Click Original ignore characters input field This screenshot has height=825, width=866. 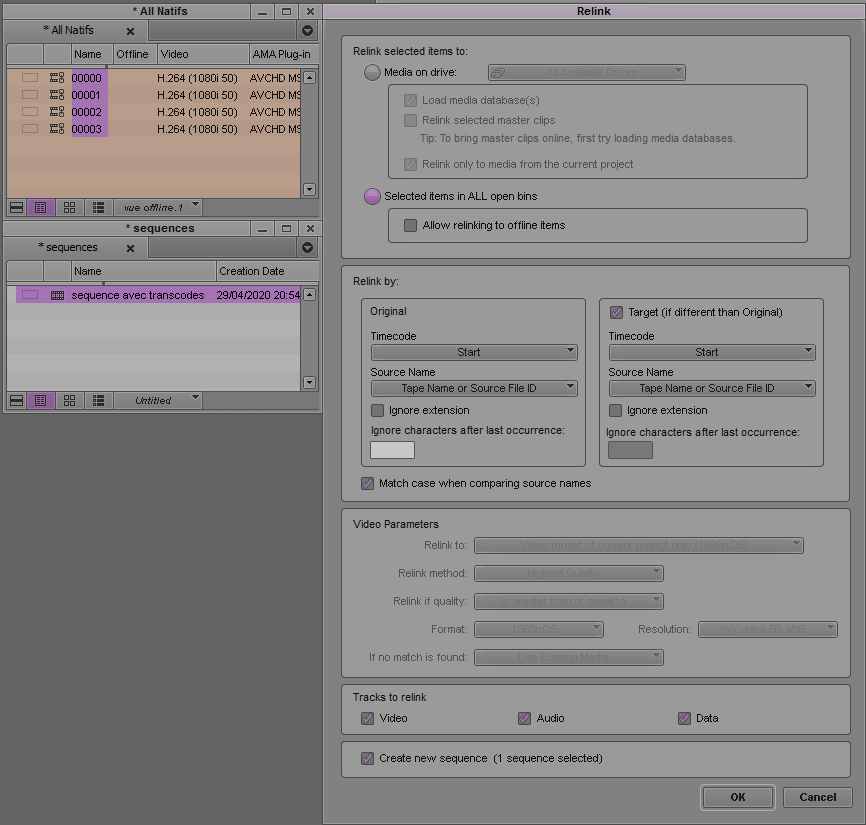click(392, 450)
